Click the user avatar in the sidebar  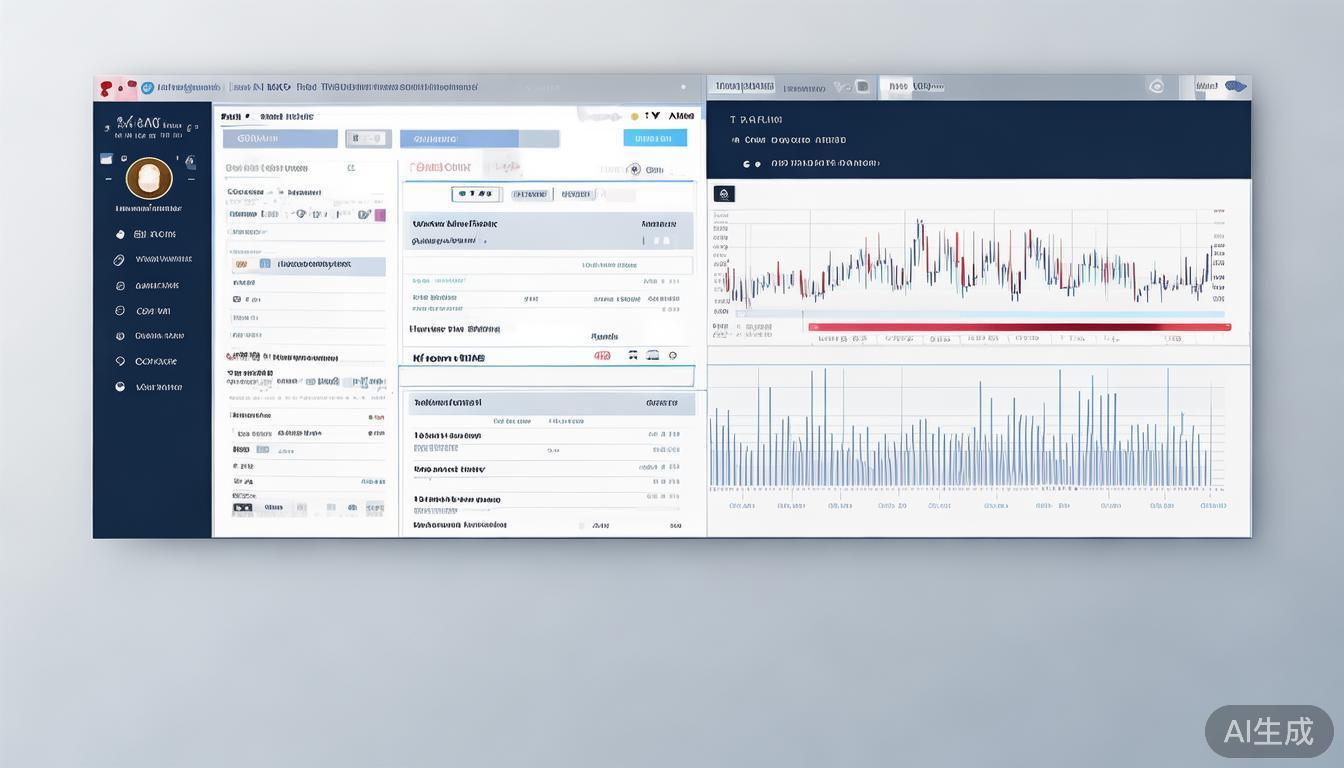click(x=149, y=179)
